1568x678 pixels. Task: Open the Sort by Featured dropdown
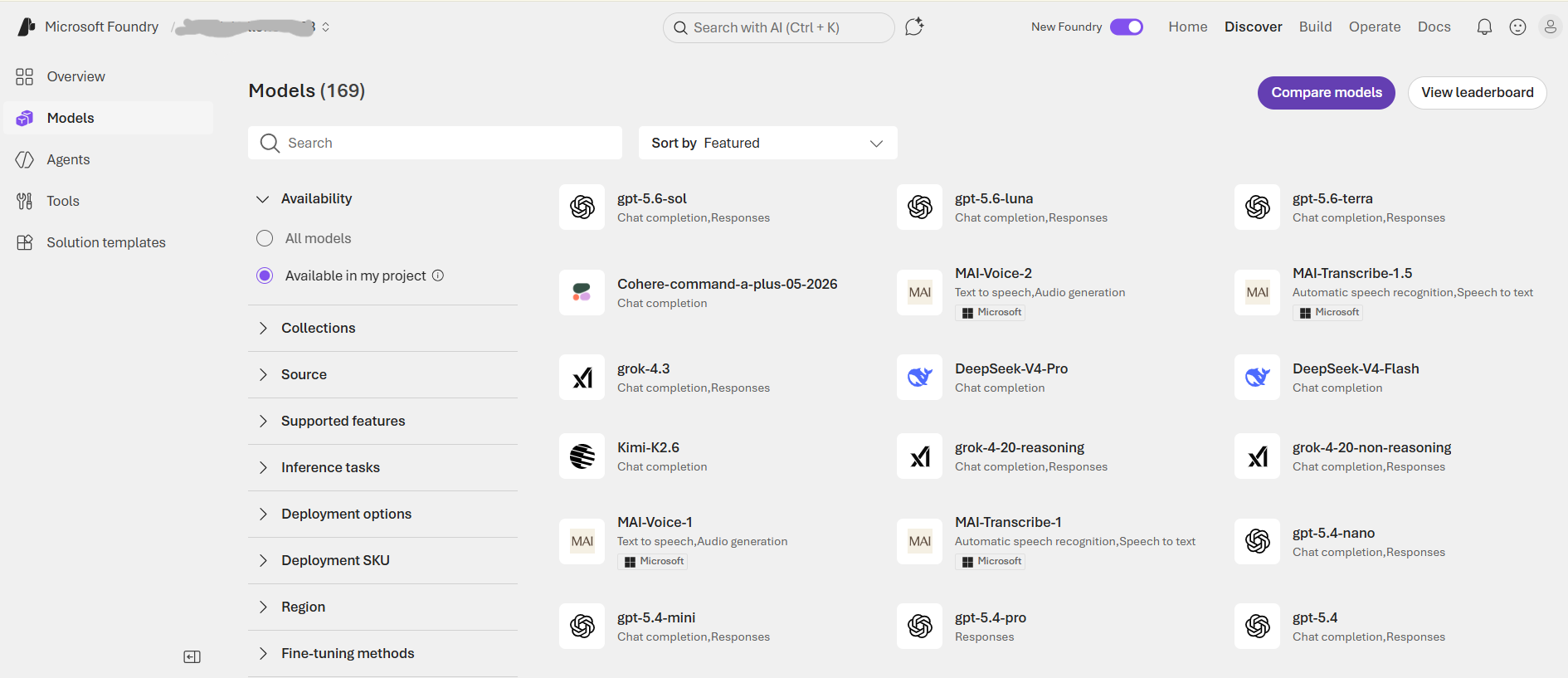768,143
